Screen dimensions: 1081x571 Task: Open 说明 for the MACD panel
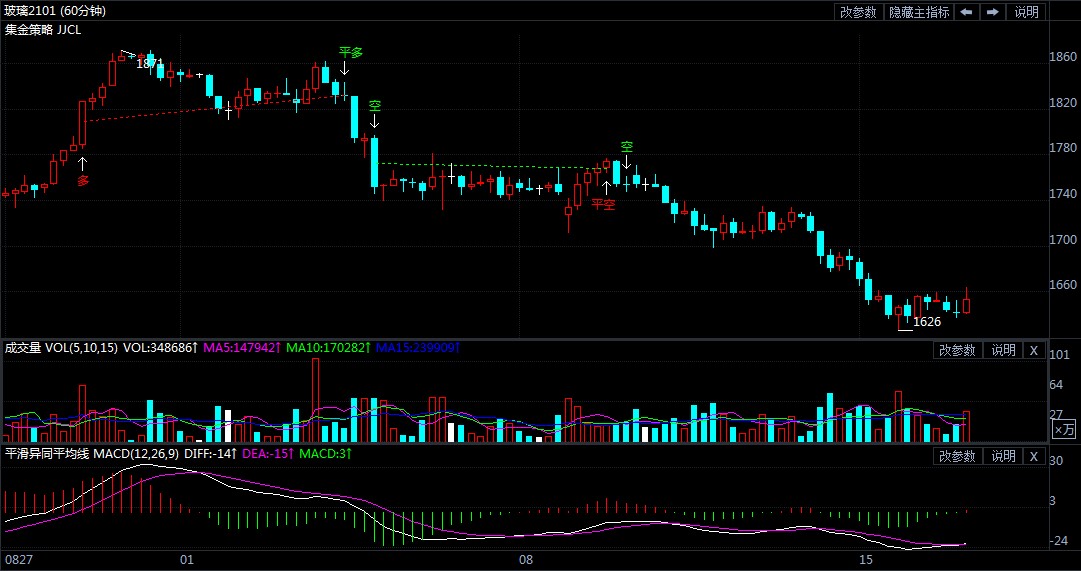pos(1003,456)
